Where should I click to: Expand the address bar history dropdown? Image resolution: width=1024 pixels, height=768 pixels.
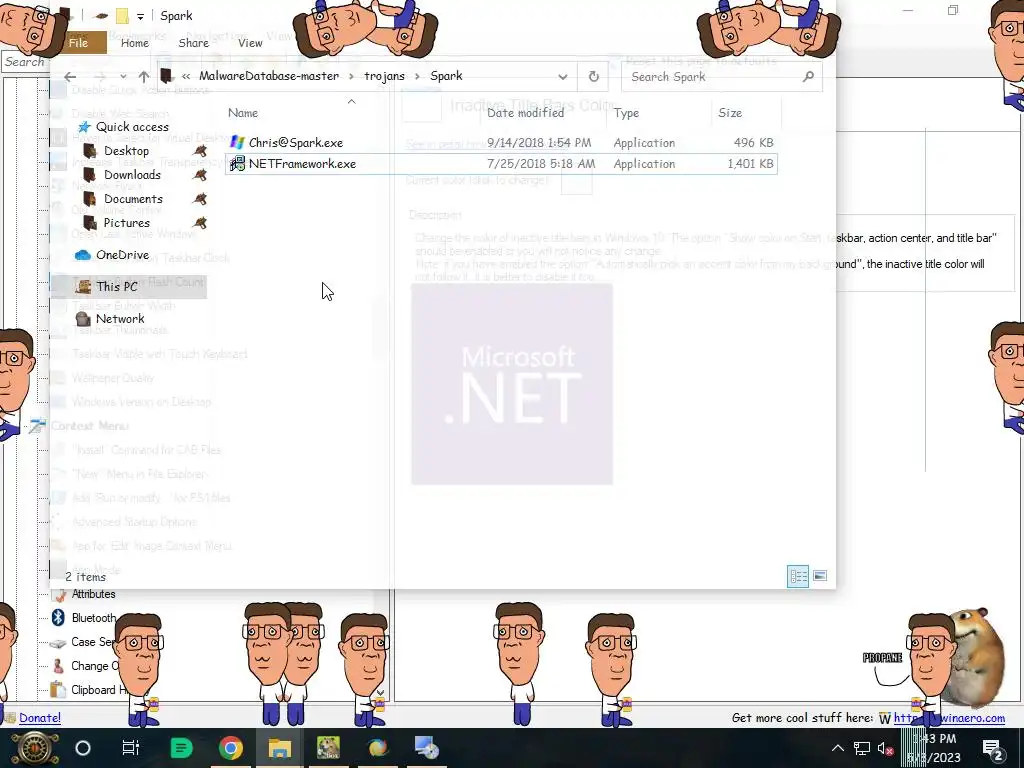[x=562, y=76]
